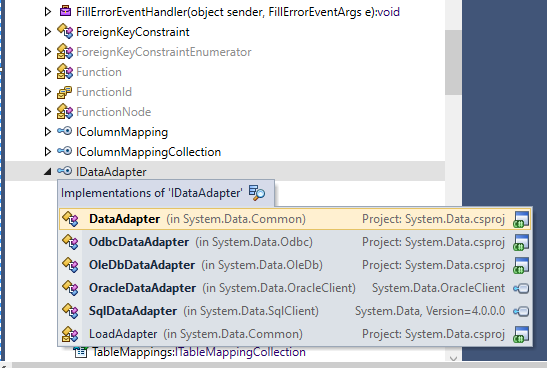The height and width of the screenshot is (368, 547).
Task: Select LoadAdapter implementation
Action: [x=295, y=334]
